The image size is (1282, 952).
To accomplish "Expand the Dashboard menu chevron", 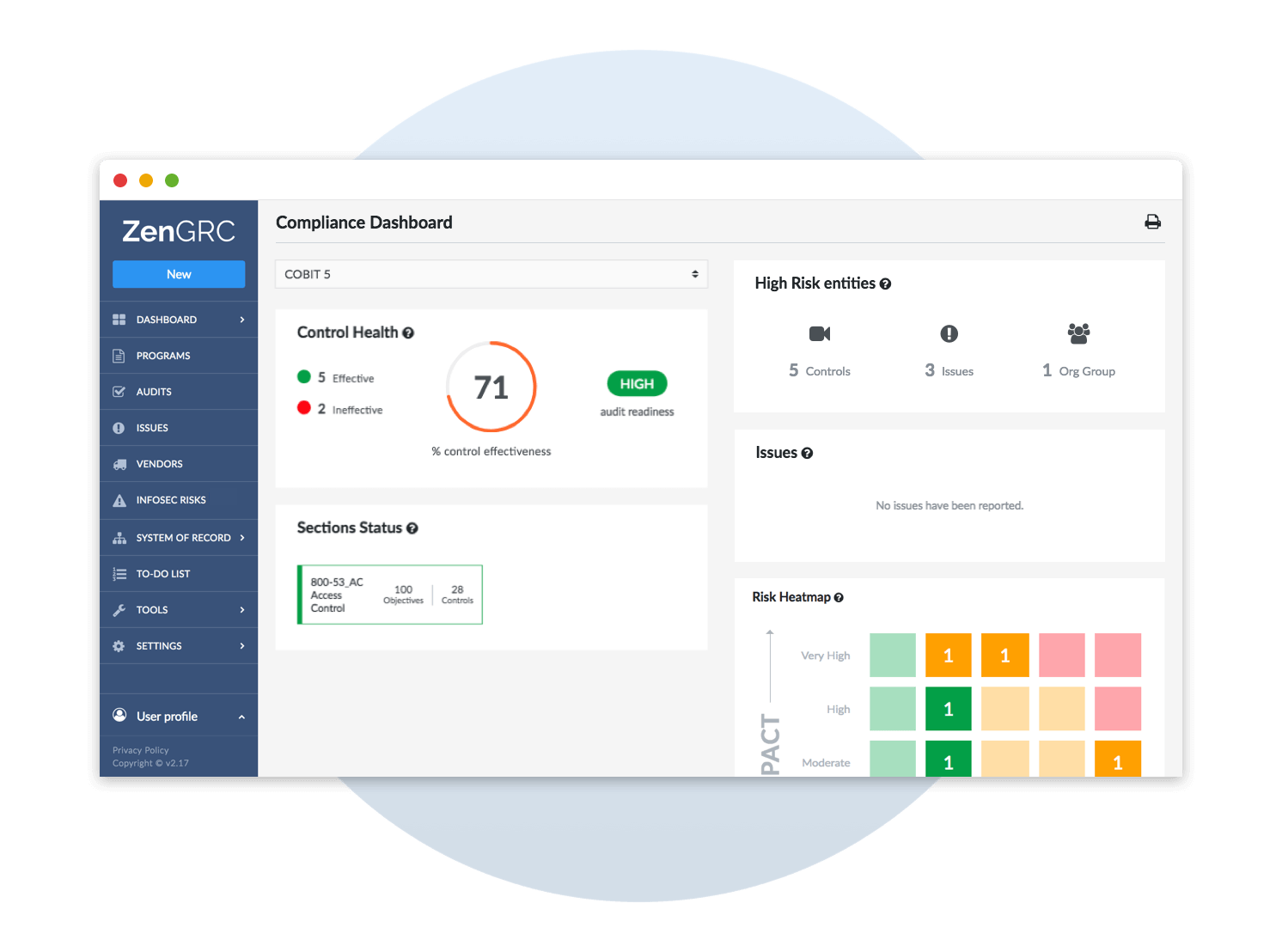I will (242, 320).
